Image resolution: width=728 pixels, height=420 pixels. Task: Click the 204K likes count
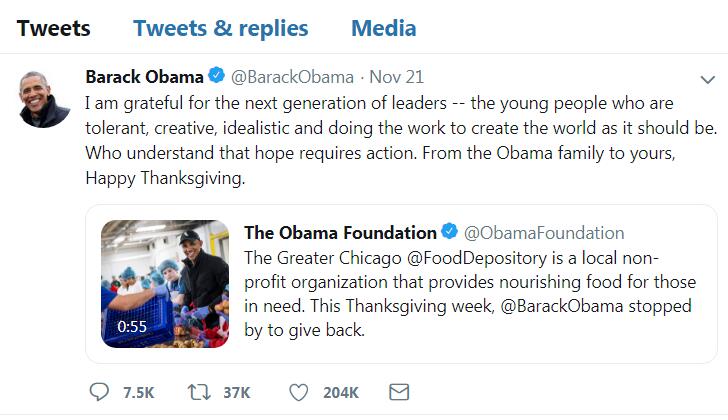pyautogui.click(x=341, y=393)
